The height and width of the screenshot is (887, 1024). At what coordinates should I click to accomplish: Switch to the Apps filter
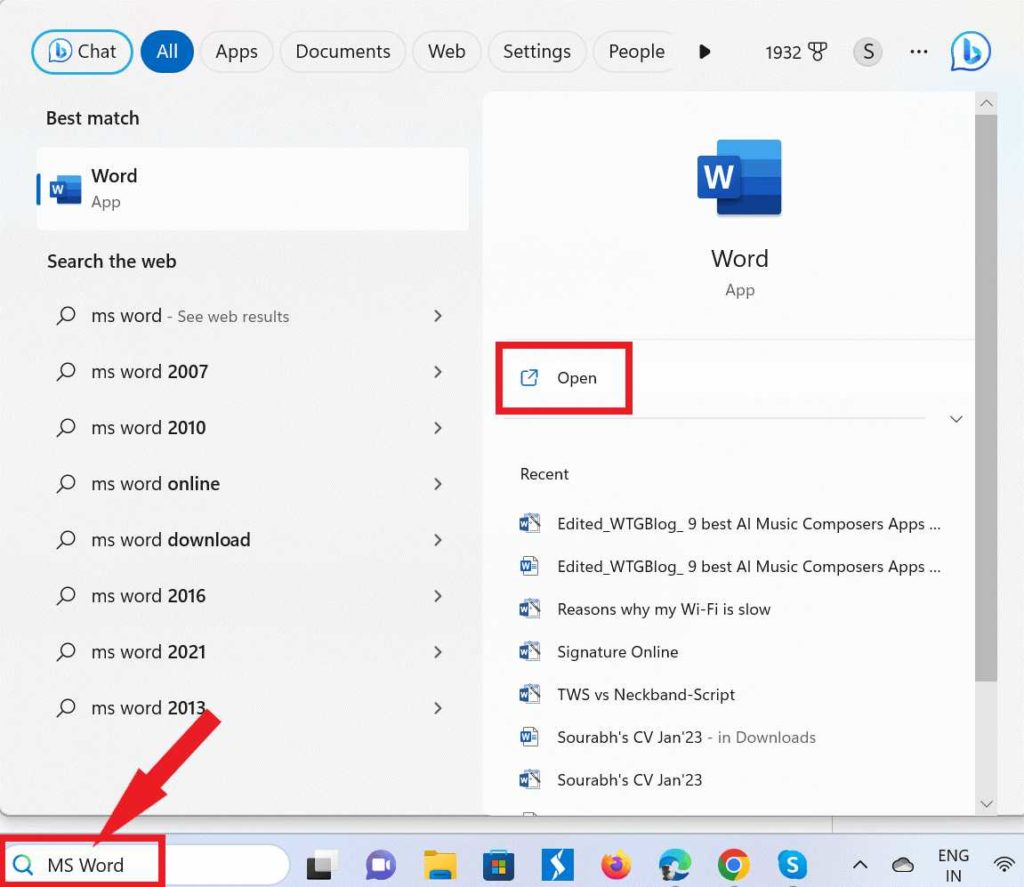(236, 52)
